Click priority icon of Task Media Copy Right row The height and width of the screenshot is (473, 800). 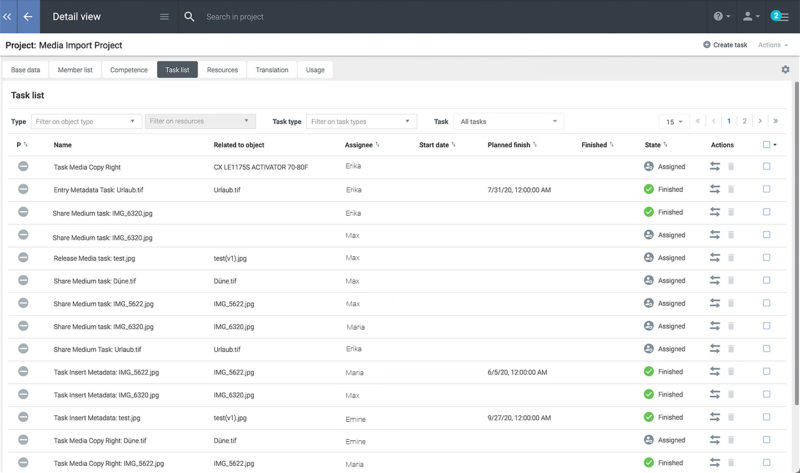pyautogui.click(x=23, y=166)
